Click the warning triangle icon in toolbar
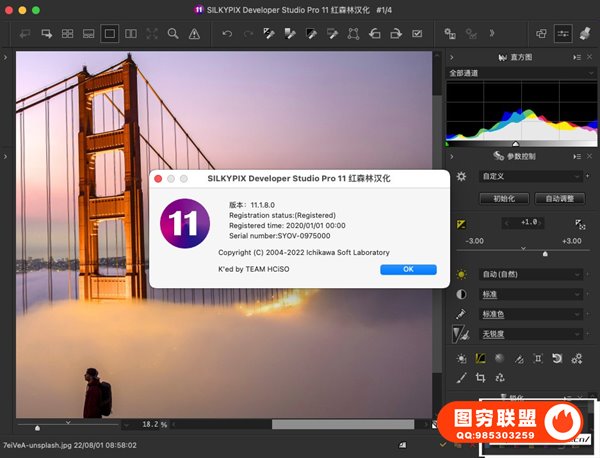This screenshot has width=600, height=458. click(193, 33)
